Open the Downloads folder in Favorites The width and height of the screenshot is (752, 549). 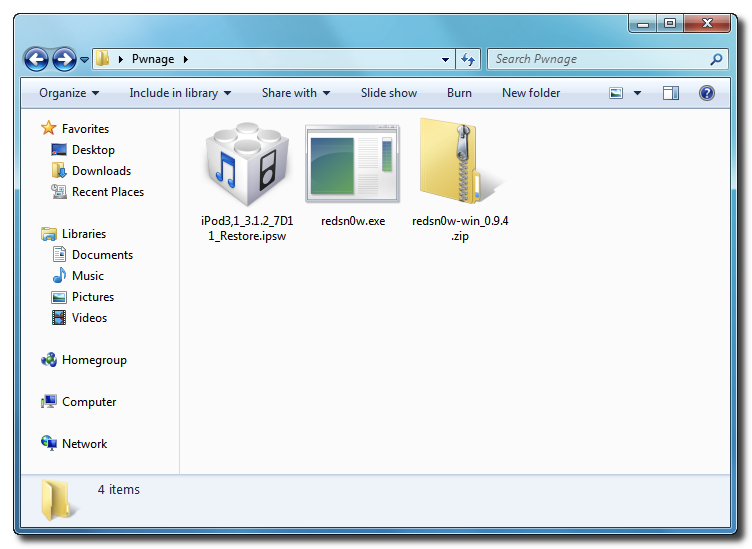(101, 171)
